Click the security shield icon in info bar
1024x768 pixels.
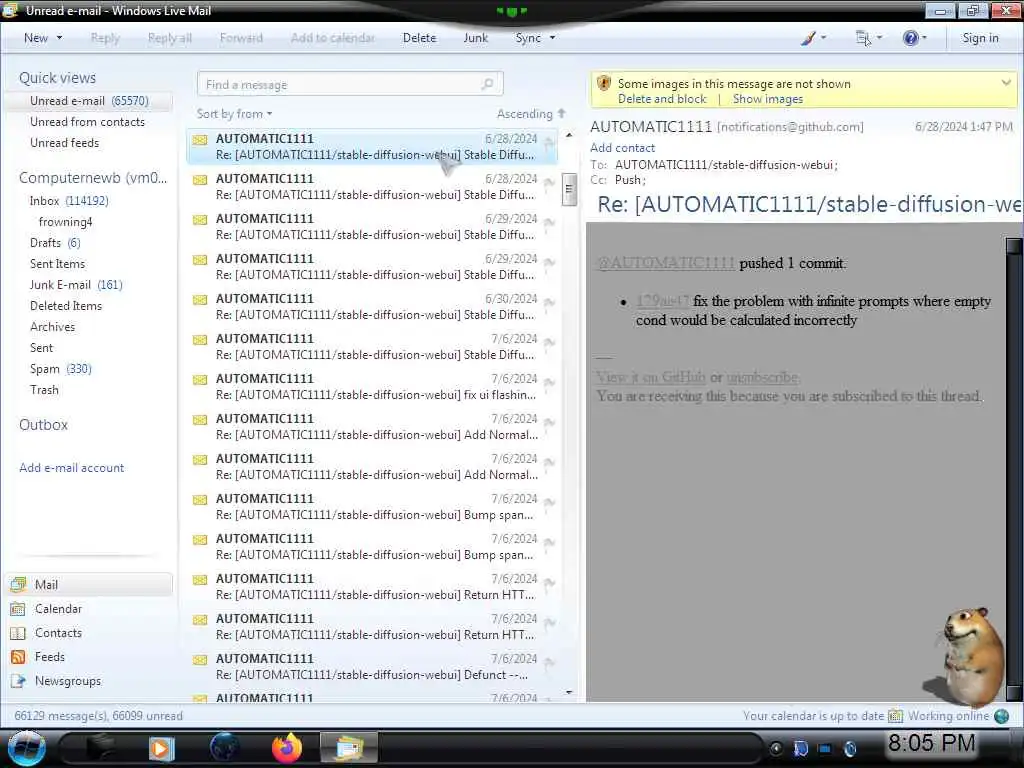pos(604,84)
